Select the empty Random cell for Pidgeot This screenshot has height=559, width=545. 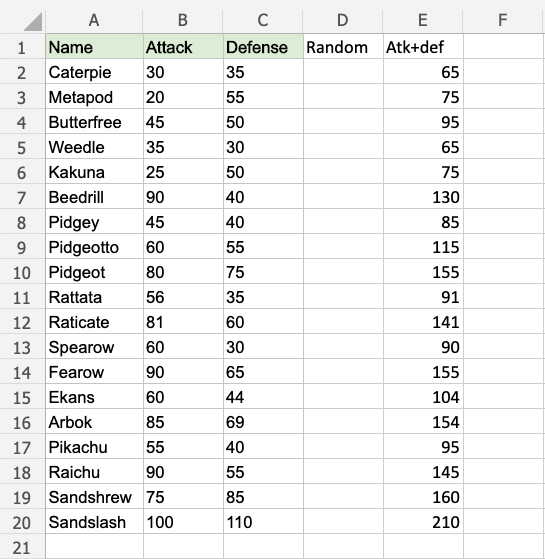click(x=343, y=272)
